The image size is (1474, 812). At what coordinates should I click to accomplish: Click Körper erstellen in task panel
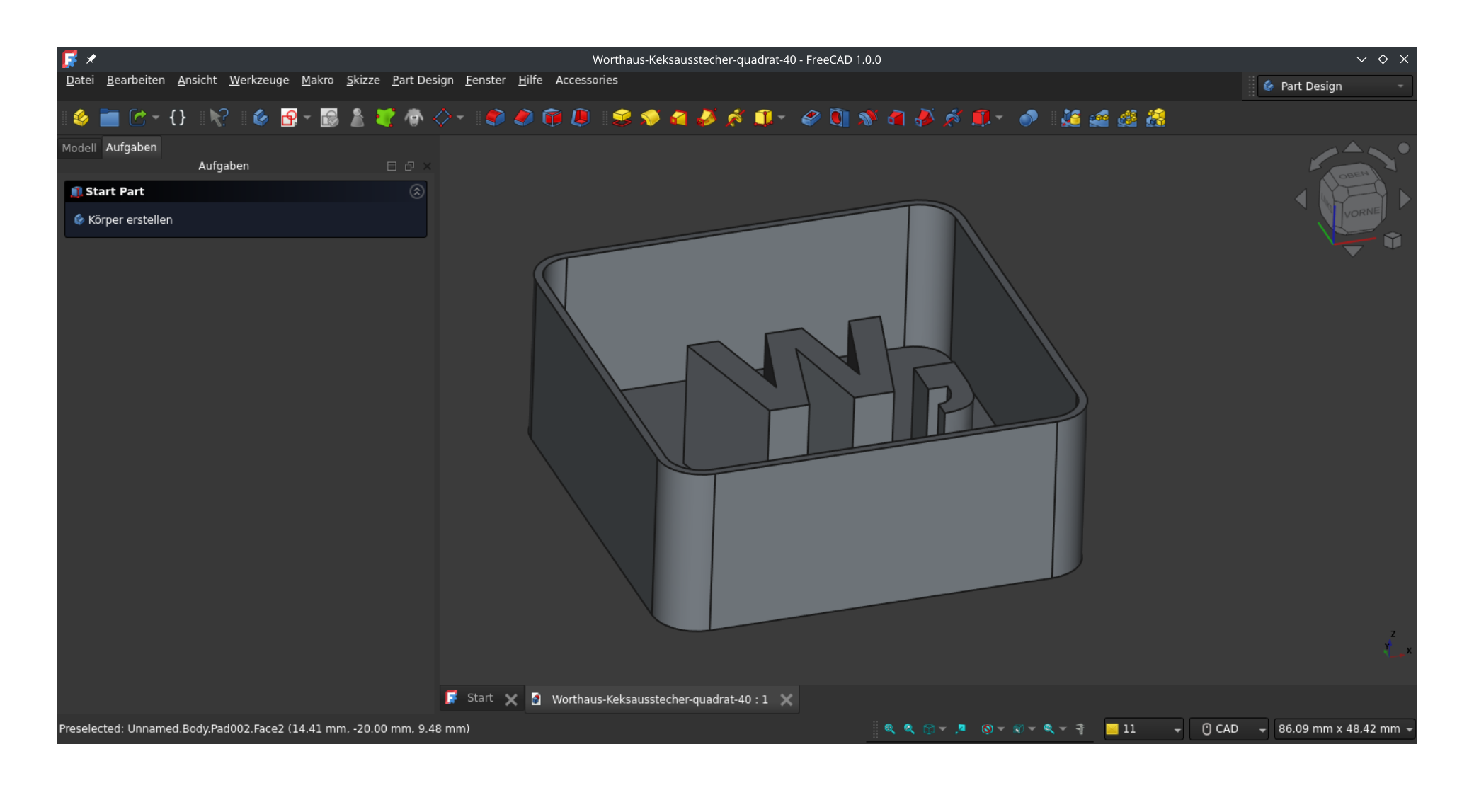(130, 219)
